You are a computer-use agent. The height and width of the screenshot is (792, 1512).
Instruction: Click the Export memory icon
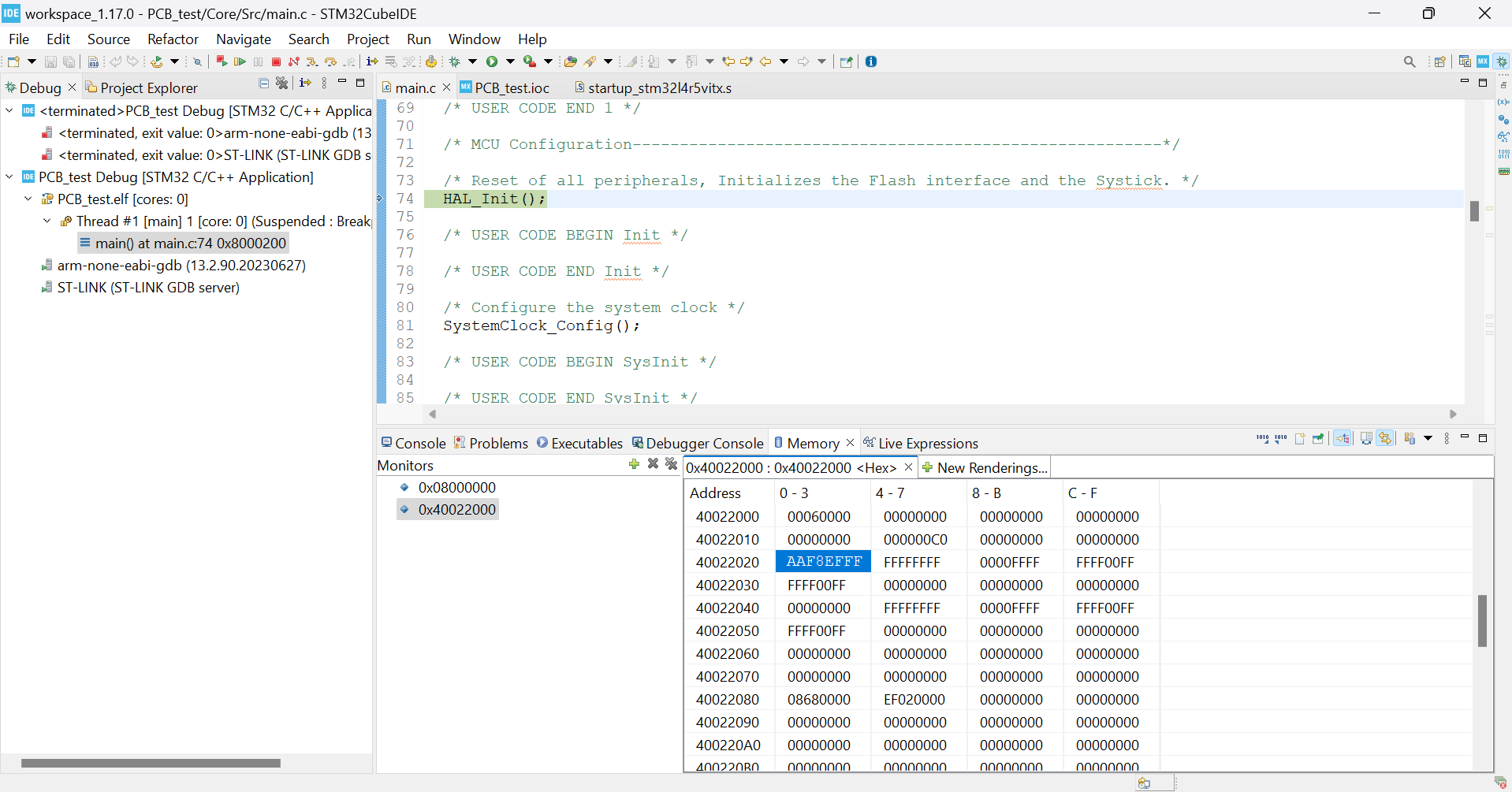(1281, 439)
